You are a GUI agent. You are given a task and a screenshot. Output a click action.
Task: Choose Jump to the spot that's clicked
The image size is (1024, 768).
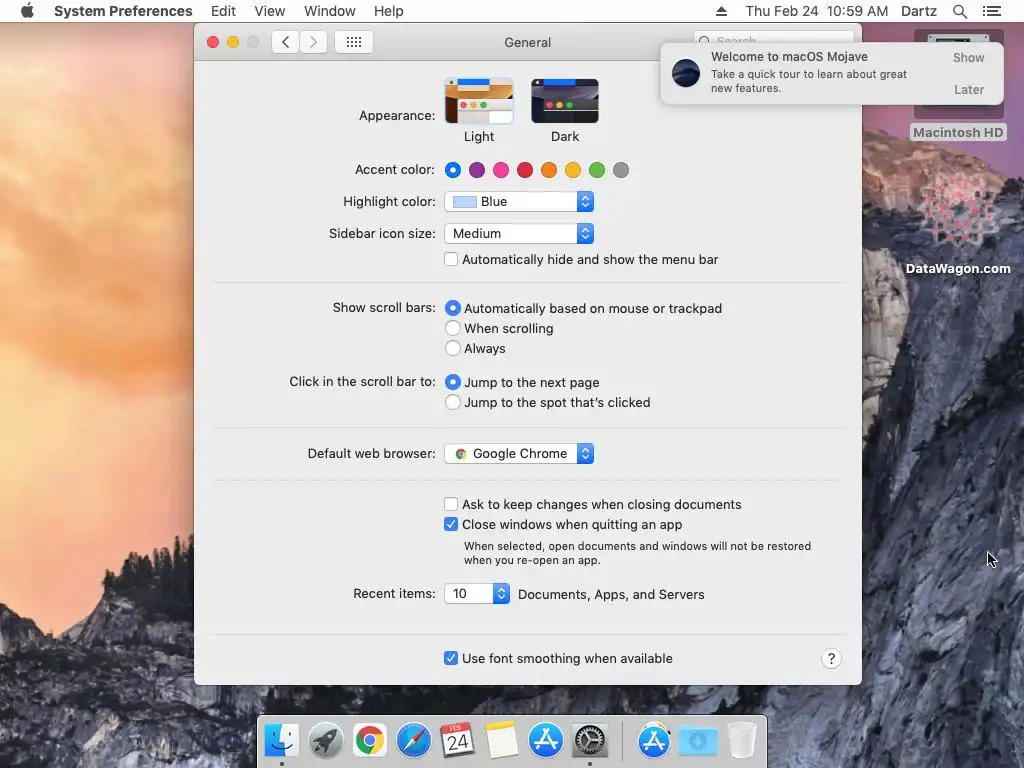coord(453,402)
